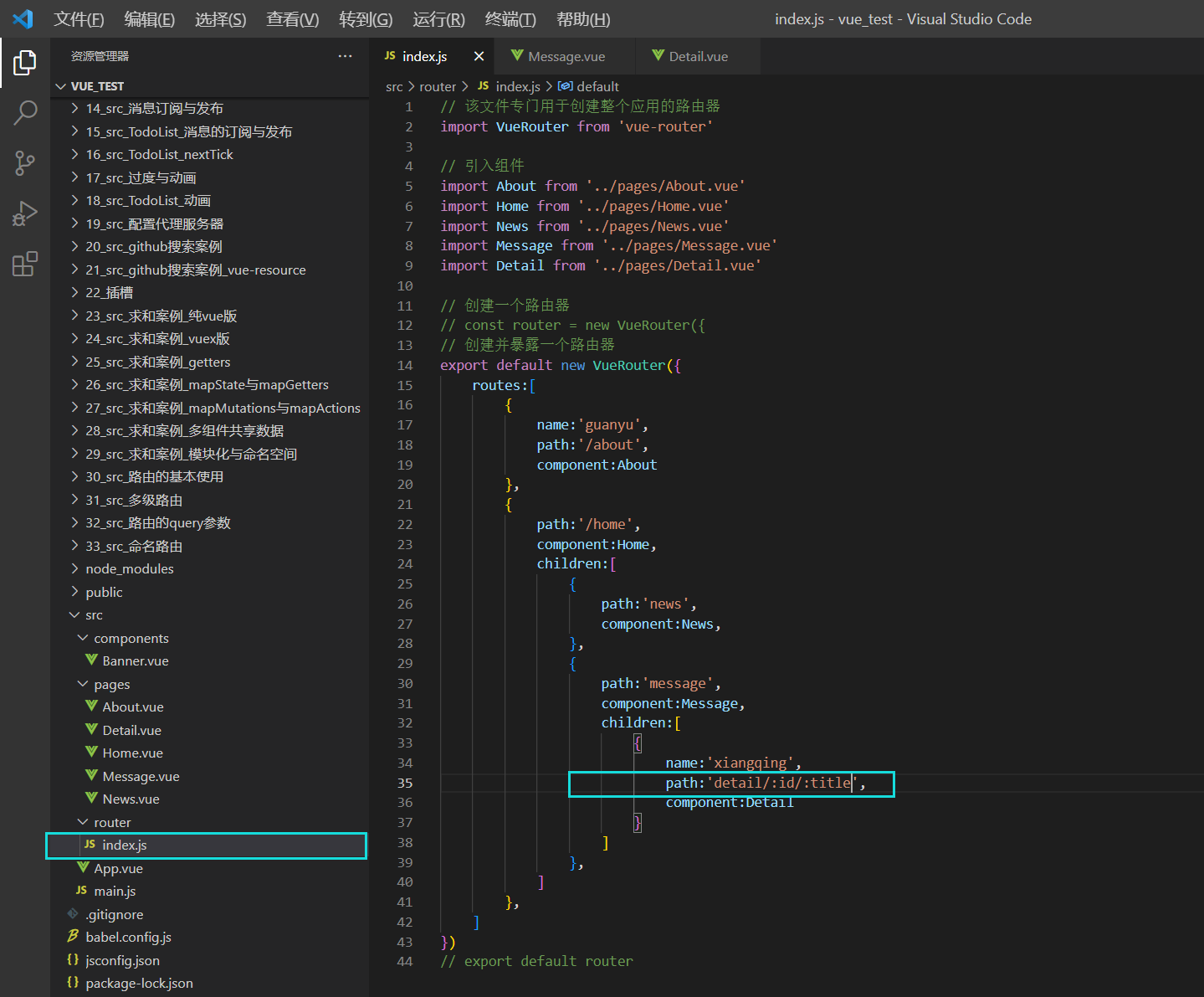Click the 资源管理器 panel title

(100, 56)
